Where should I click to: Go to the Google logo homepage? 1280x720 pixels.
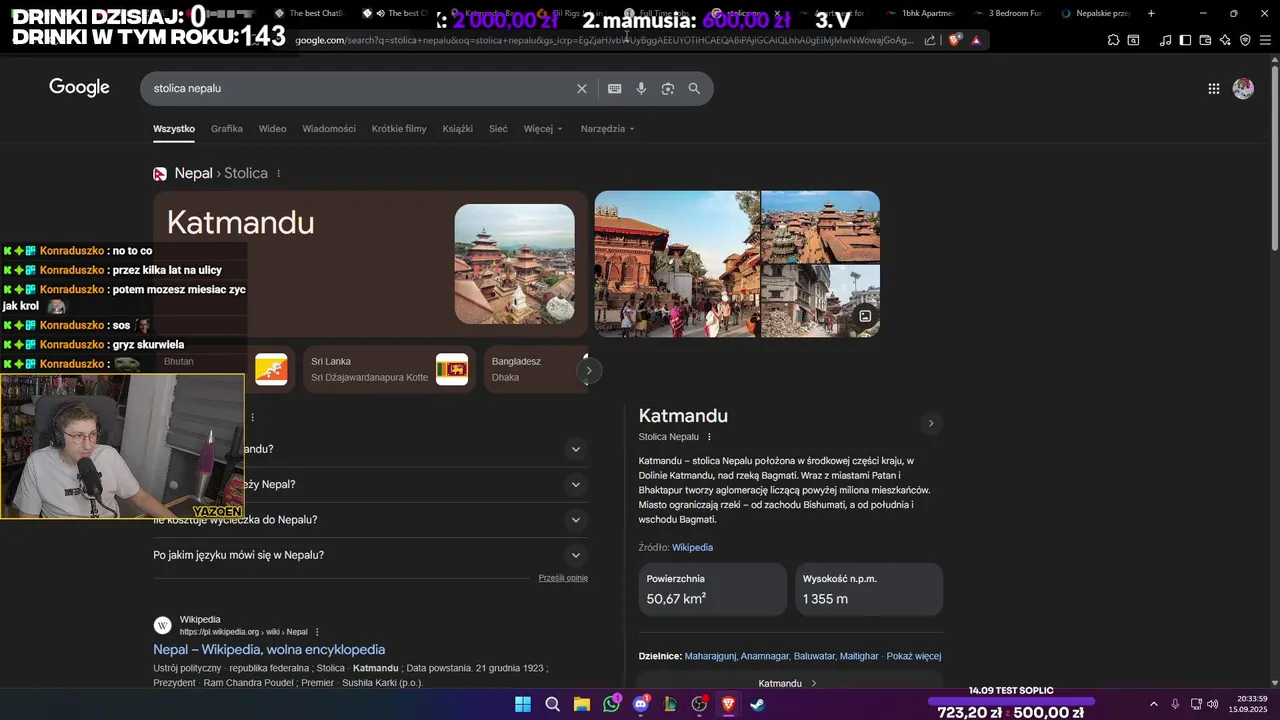point(79,88)
